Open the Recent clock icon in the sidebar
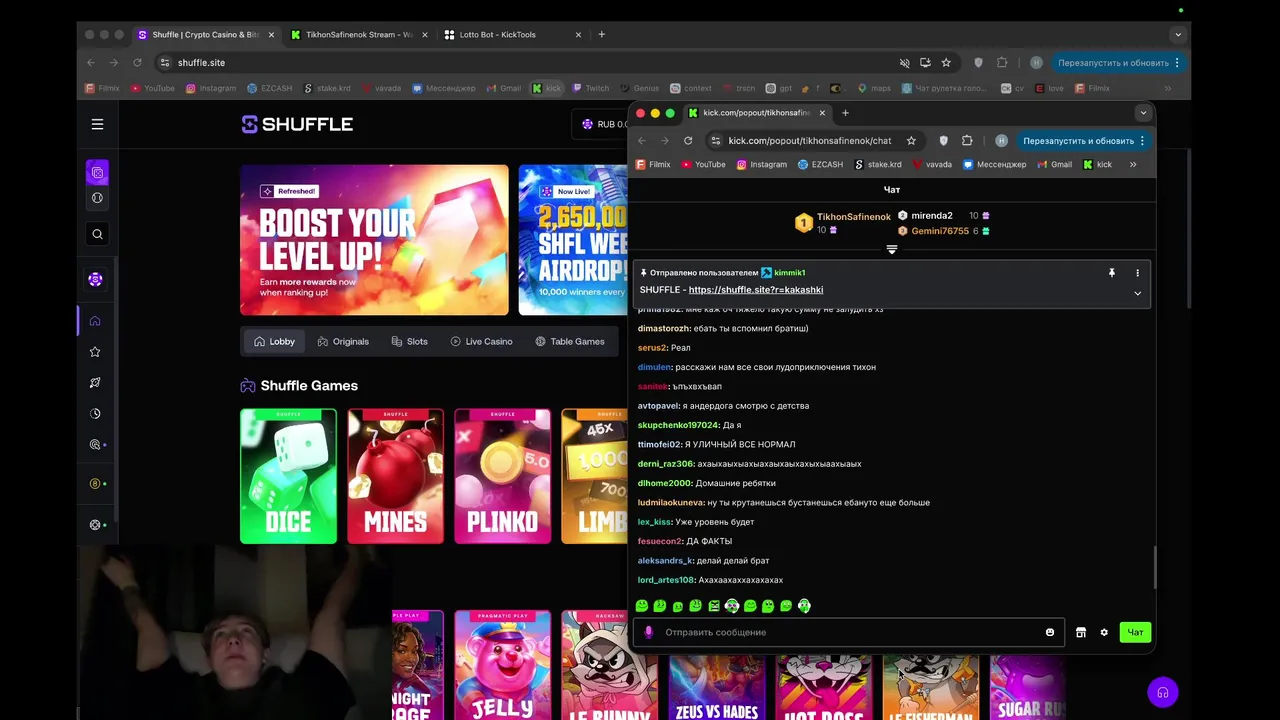 95,413
